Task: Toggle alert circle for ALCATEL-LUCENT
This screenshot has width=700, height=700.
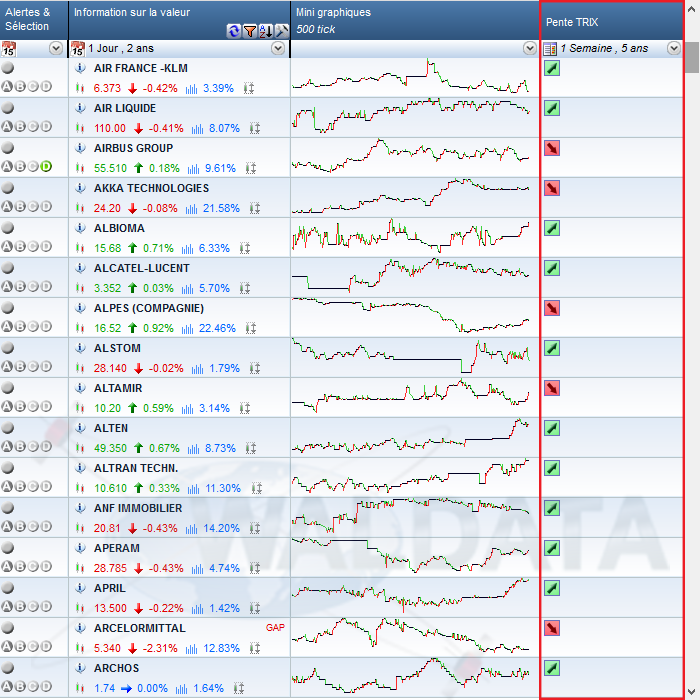Action: click(x=8, y=268)
